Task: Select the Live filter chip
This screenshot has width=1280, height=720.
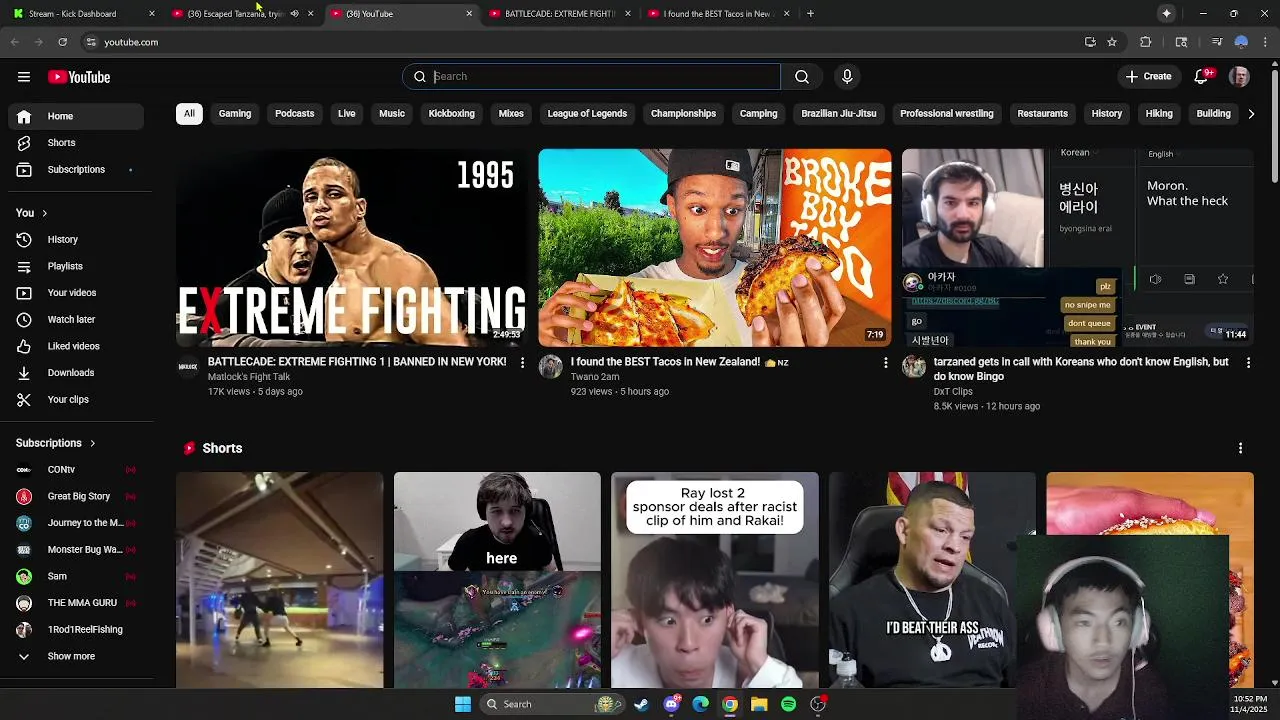Action: click(x=347, y=114)
